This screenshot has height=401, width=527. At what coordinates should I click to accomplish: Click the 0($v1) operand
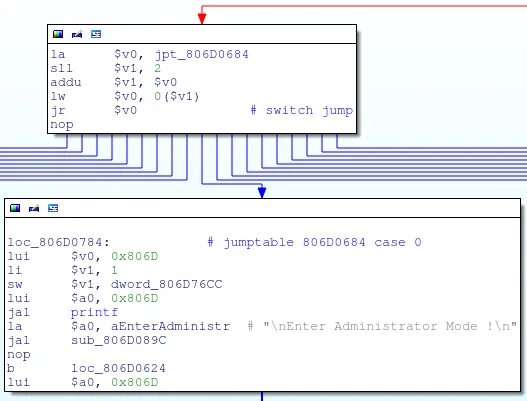point(177,96)
